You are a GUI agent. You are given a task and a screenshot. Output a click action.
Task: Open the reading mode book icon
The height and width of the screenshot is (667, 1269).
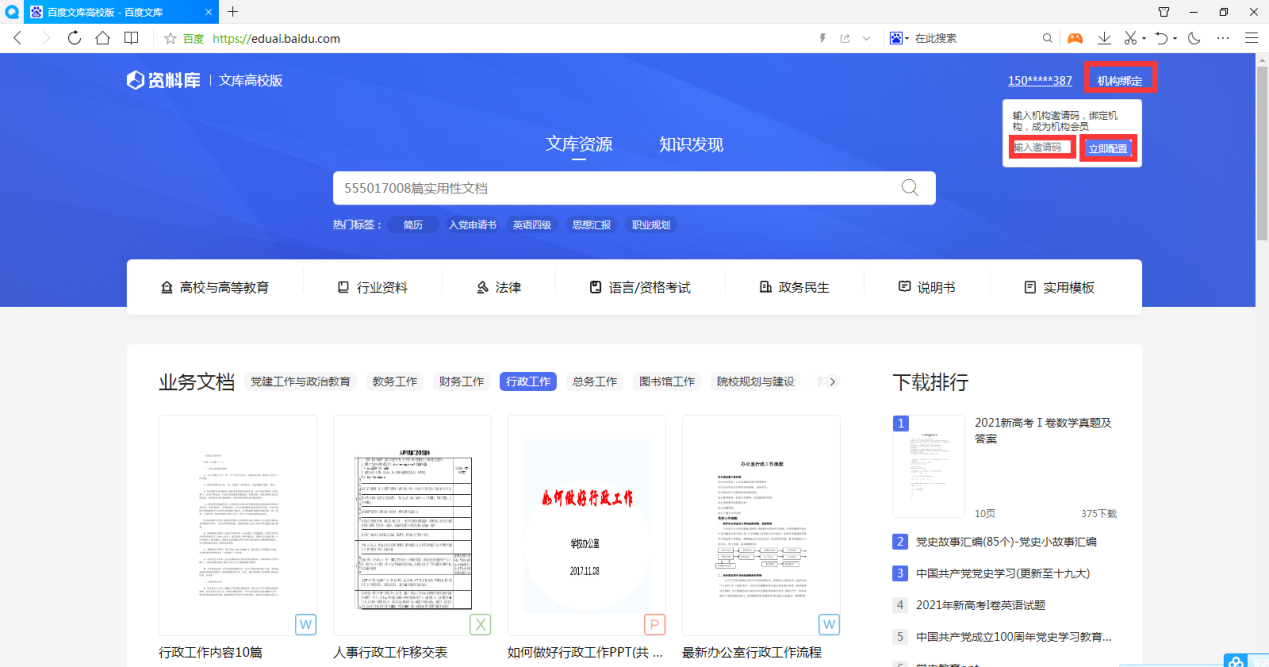pyautogui.click(x=131, y=38)
